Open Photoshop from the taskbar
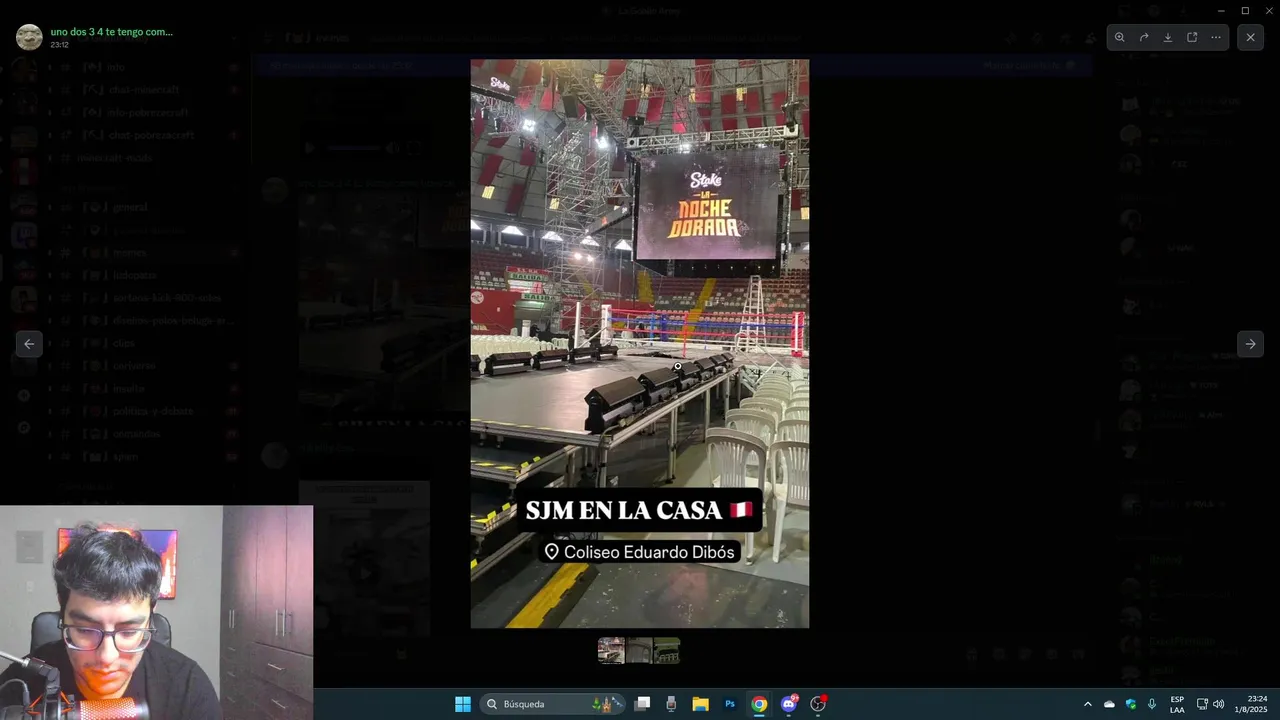Viewport: 1280px width, 720px height. click(x=730, y=704)
